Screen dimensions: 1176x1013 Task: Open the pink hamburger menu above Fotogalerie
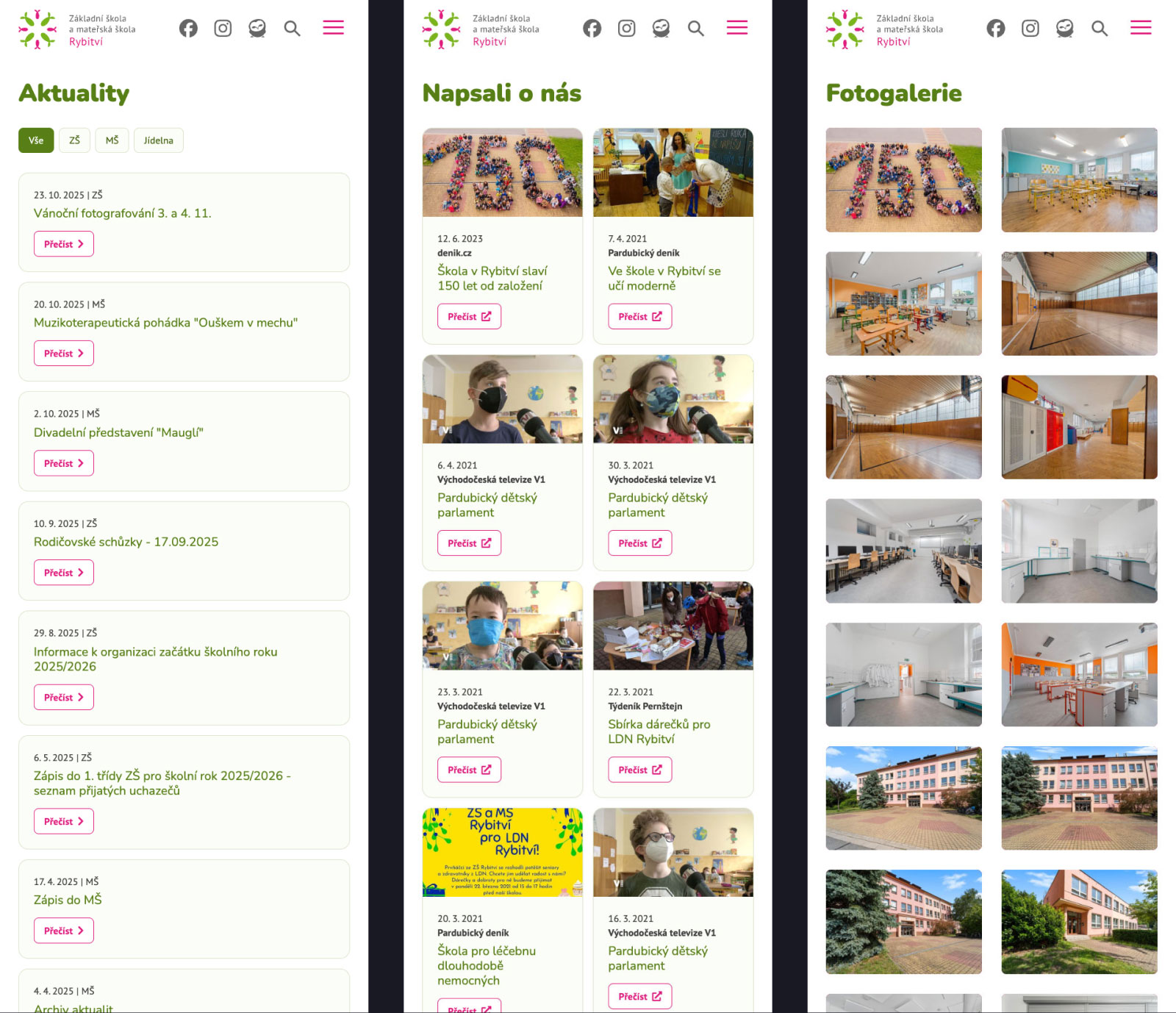click(x=1140, y=28)
